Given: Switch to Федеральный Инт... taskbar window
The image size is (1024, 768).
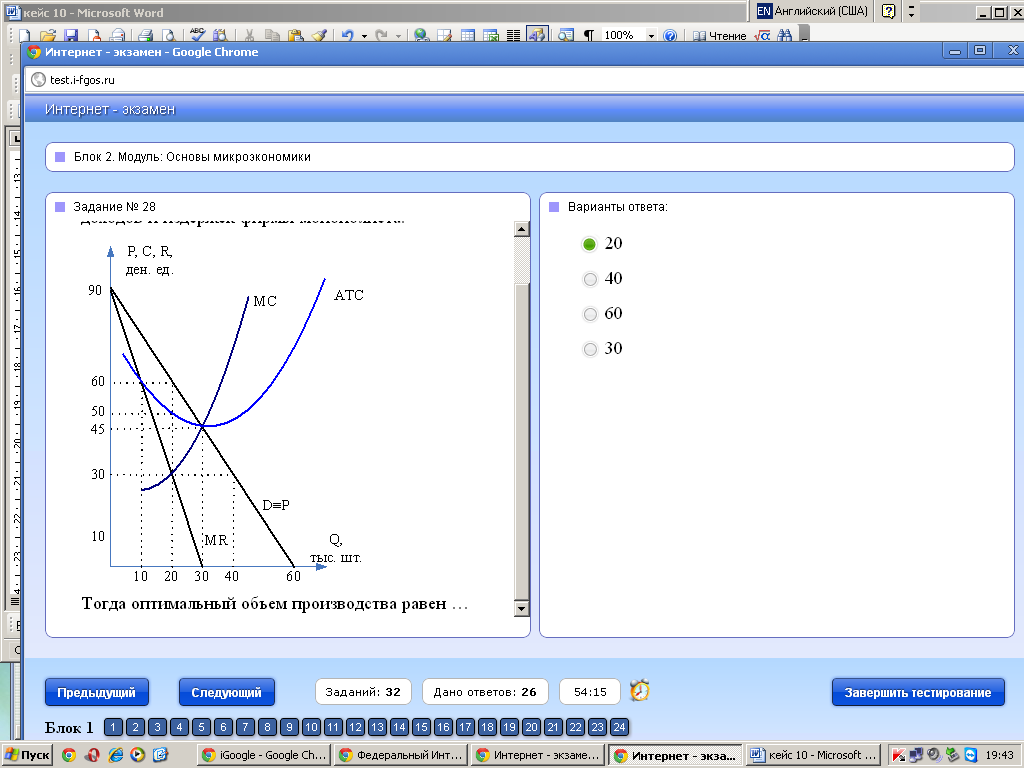Looking at the screenshot, I should 401,755.
